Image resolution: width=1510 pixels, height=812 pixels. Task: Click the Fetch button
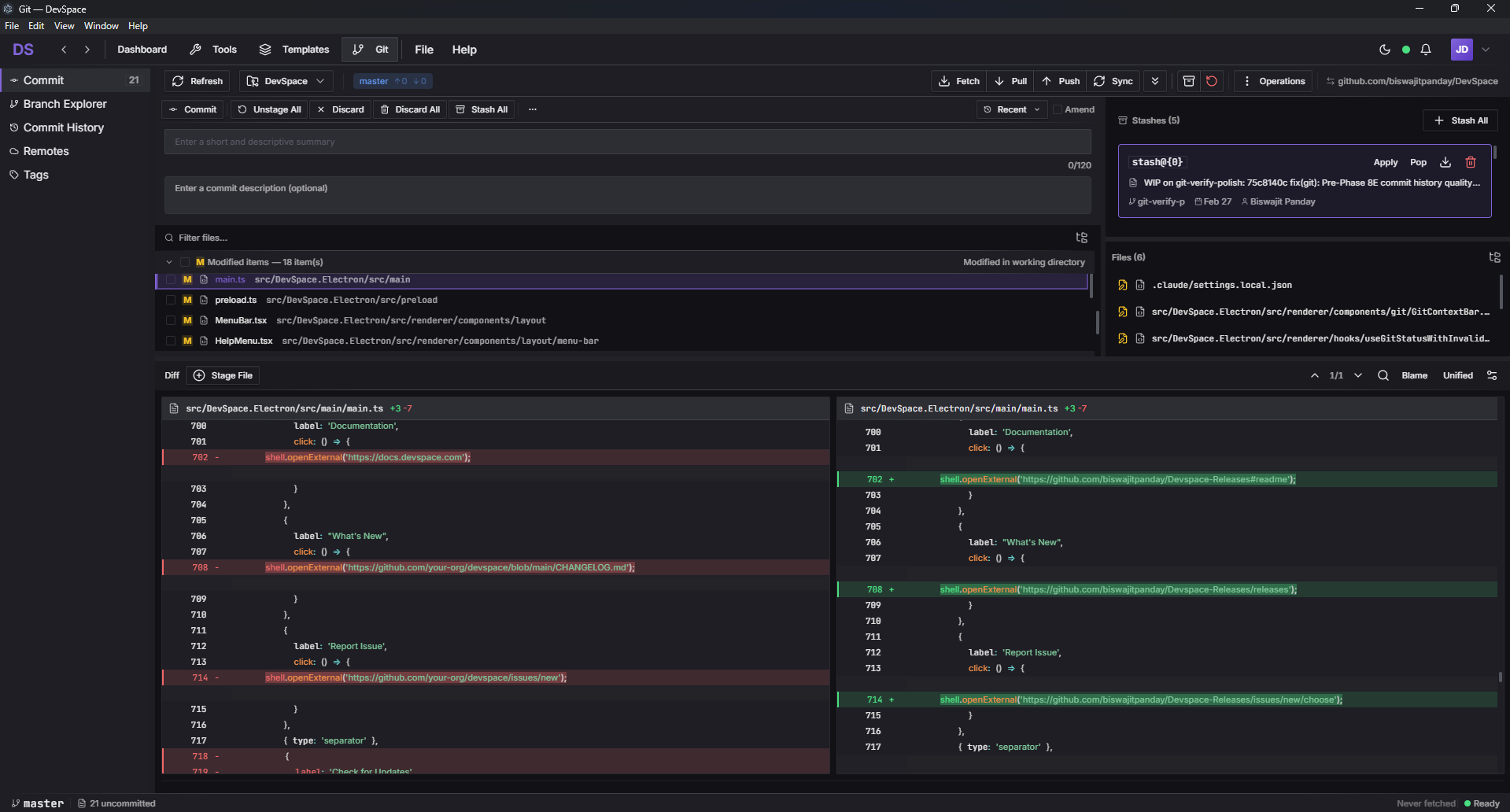(959, 81)
